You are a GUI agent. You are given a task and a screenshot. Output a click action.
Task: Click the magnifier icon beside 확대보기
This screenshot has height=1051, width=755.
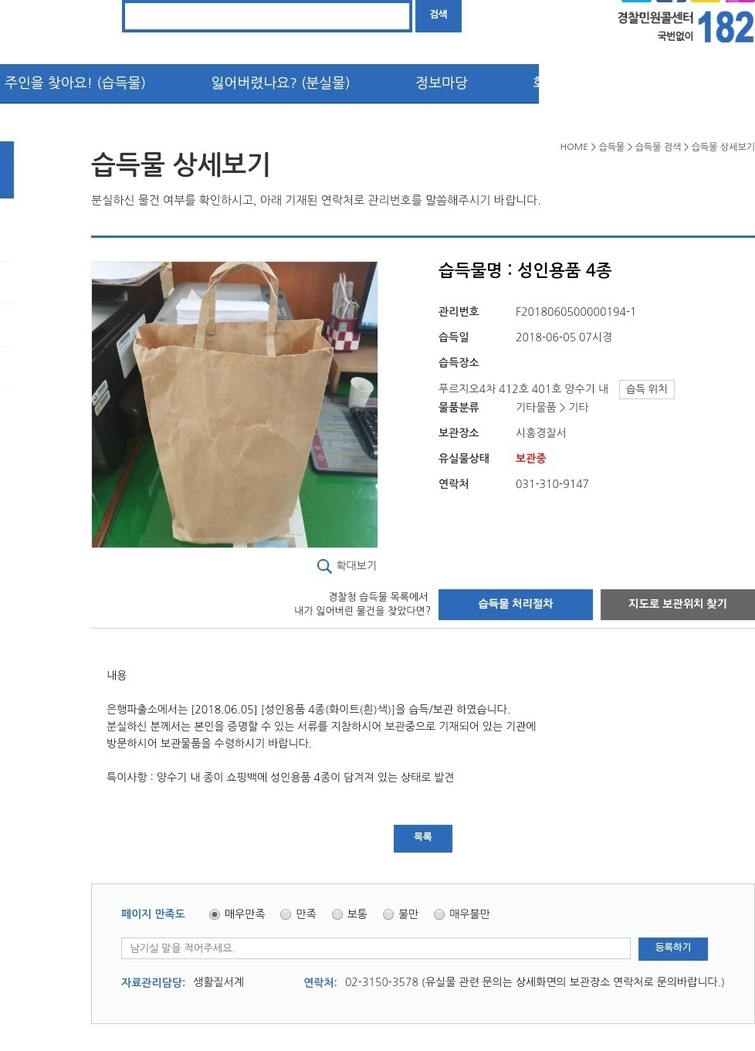click(324, 566)
